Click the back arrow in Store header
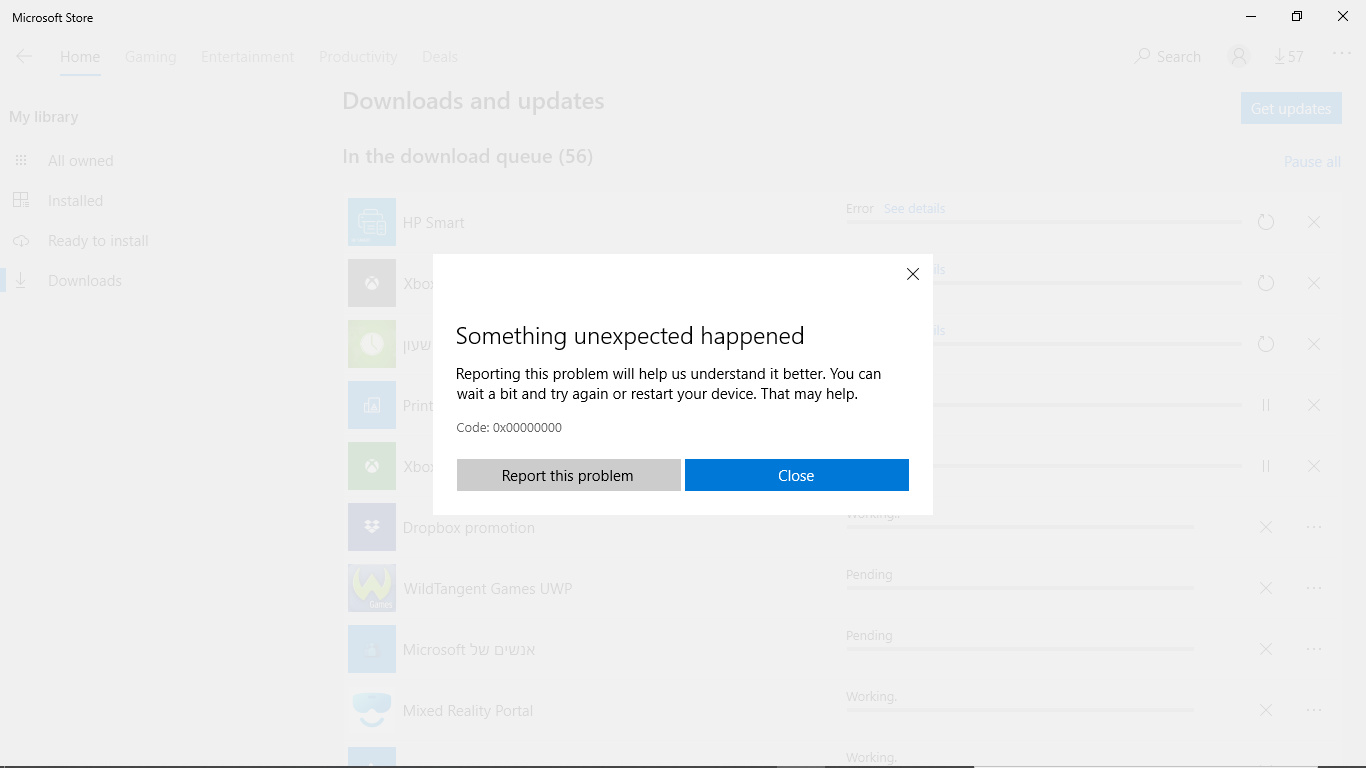Image resolution: width=1366 pixels, height=768 pixels. pos(24,56)
